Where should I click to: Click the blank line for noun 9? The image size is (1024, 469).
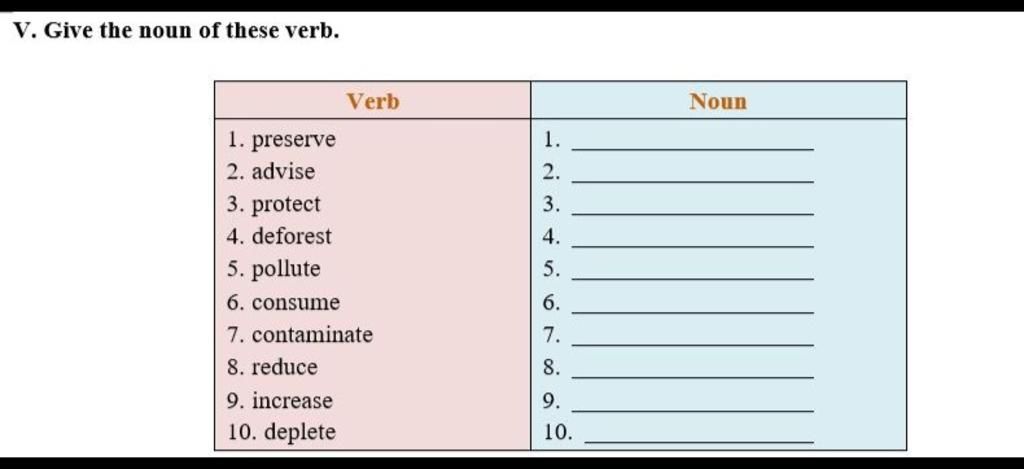click(x=692, y=410)
